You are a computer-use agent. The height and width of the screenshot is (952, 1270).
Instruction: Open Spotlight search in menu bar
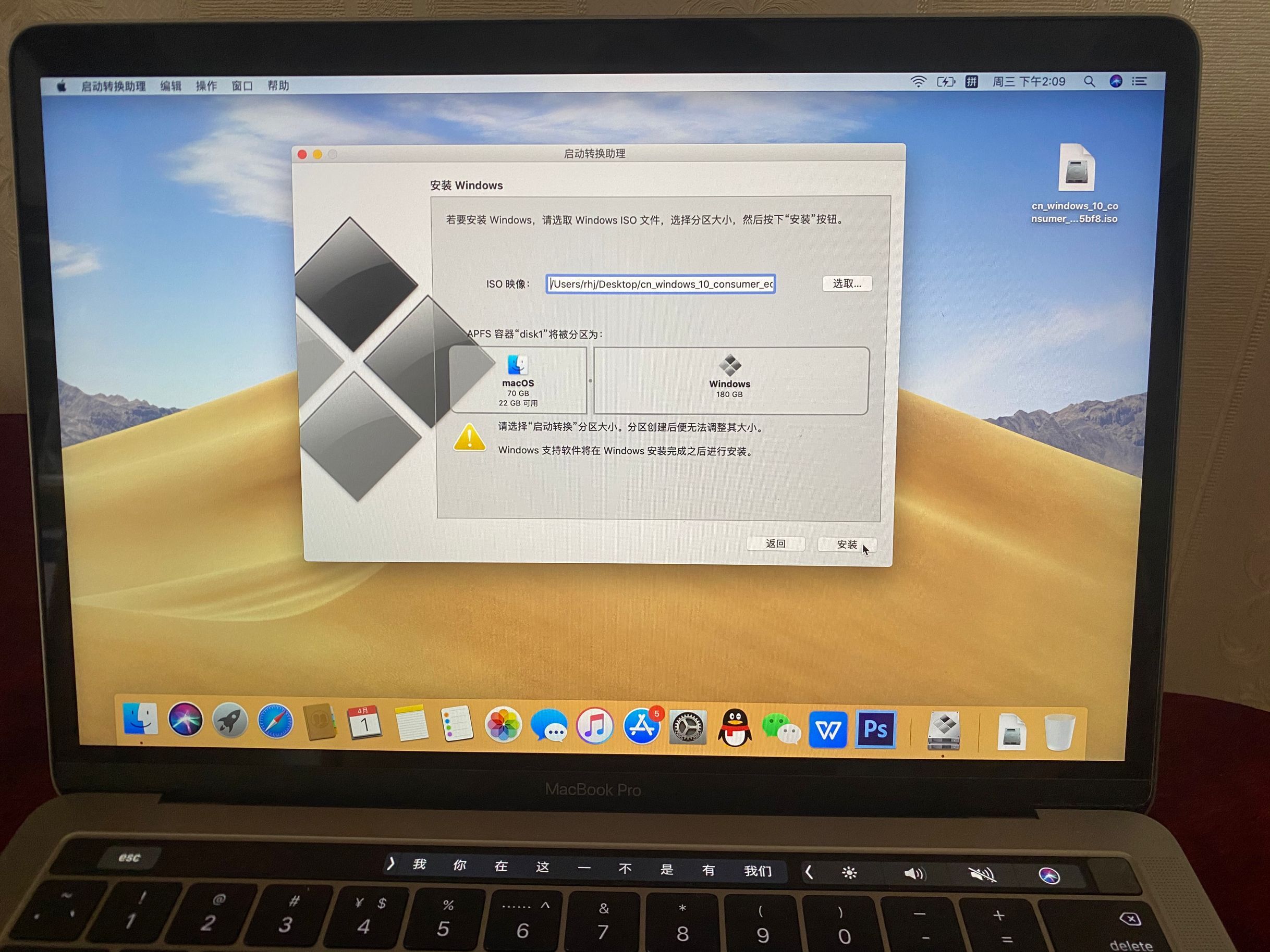1089,82
